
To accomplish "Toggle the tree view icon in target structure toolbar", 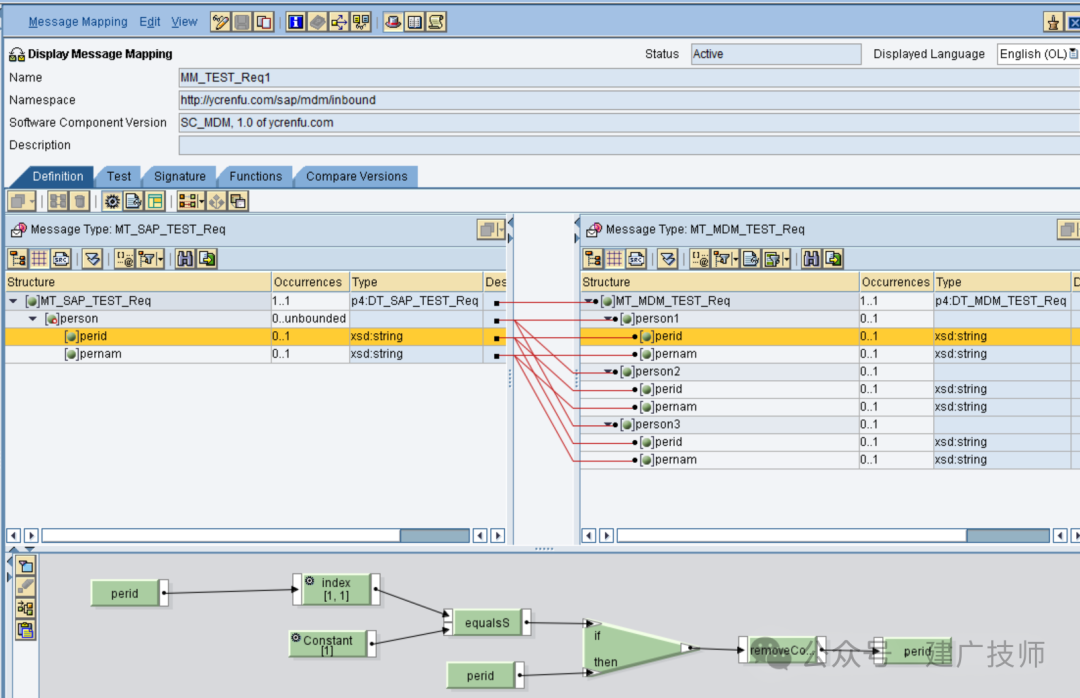I will coord(593,259).
